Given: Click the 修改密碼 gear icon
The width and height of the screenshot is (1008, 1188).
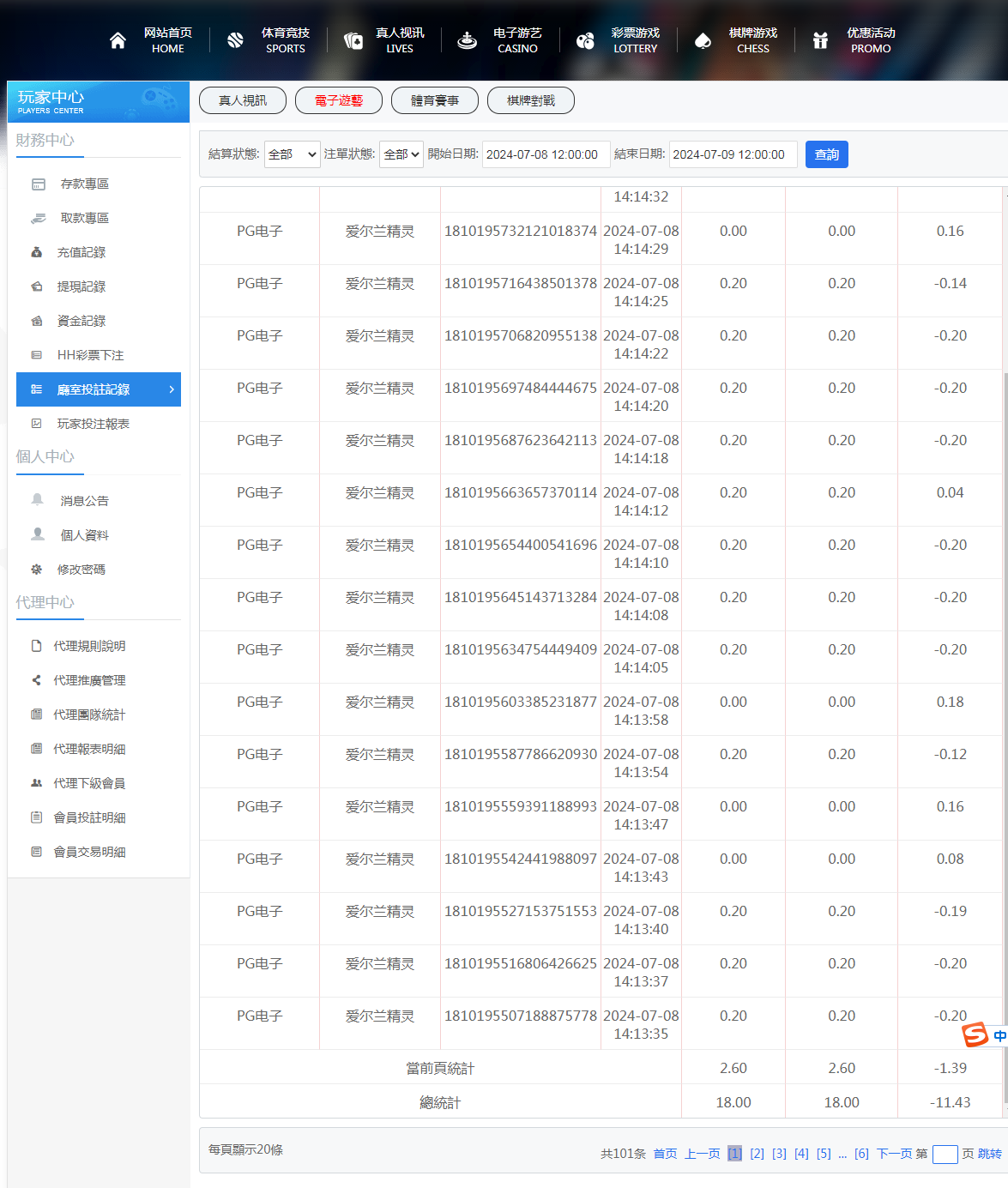Looking at the screenshot, I should click(37, 570).
